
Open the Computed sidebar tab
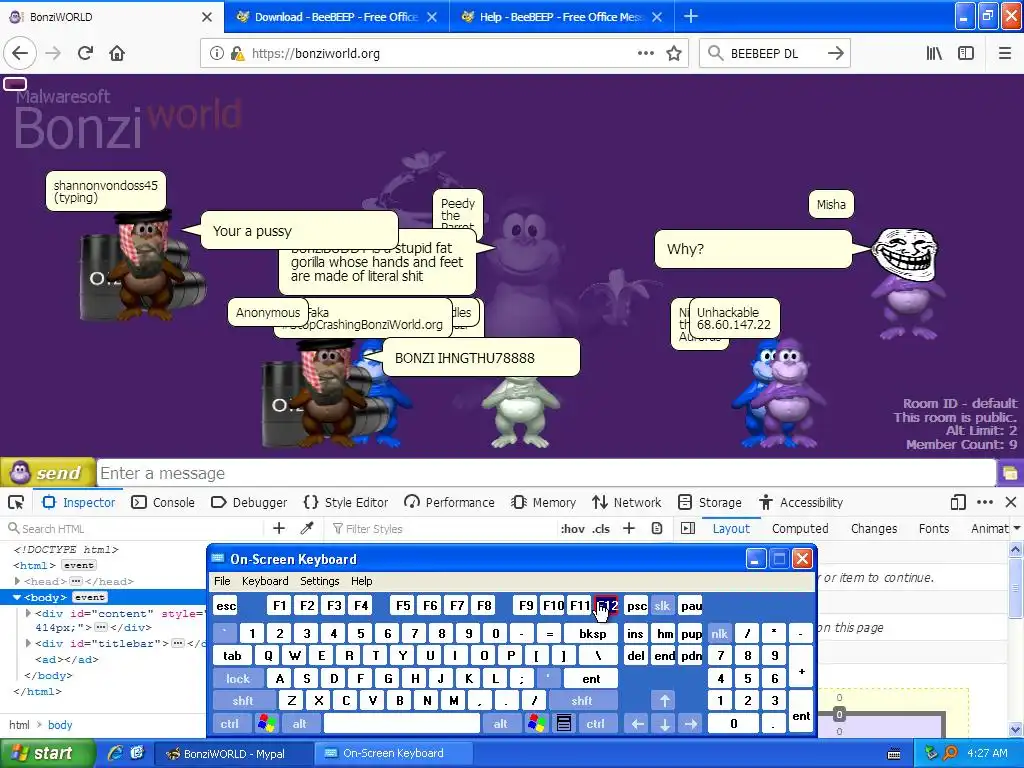[x=800, y=528]
